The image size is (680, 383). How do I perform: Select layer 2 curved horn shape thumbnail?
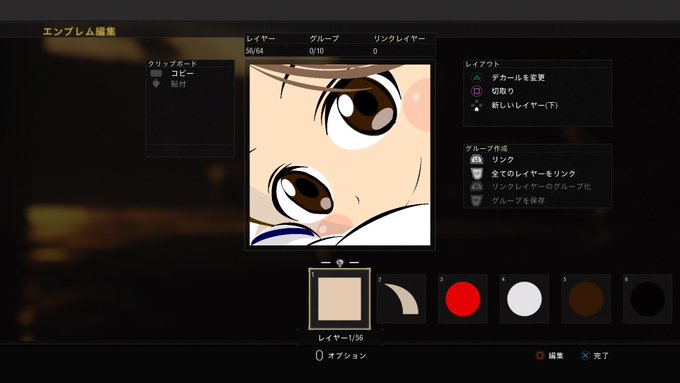[402, 299]
